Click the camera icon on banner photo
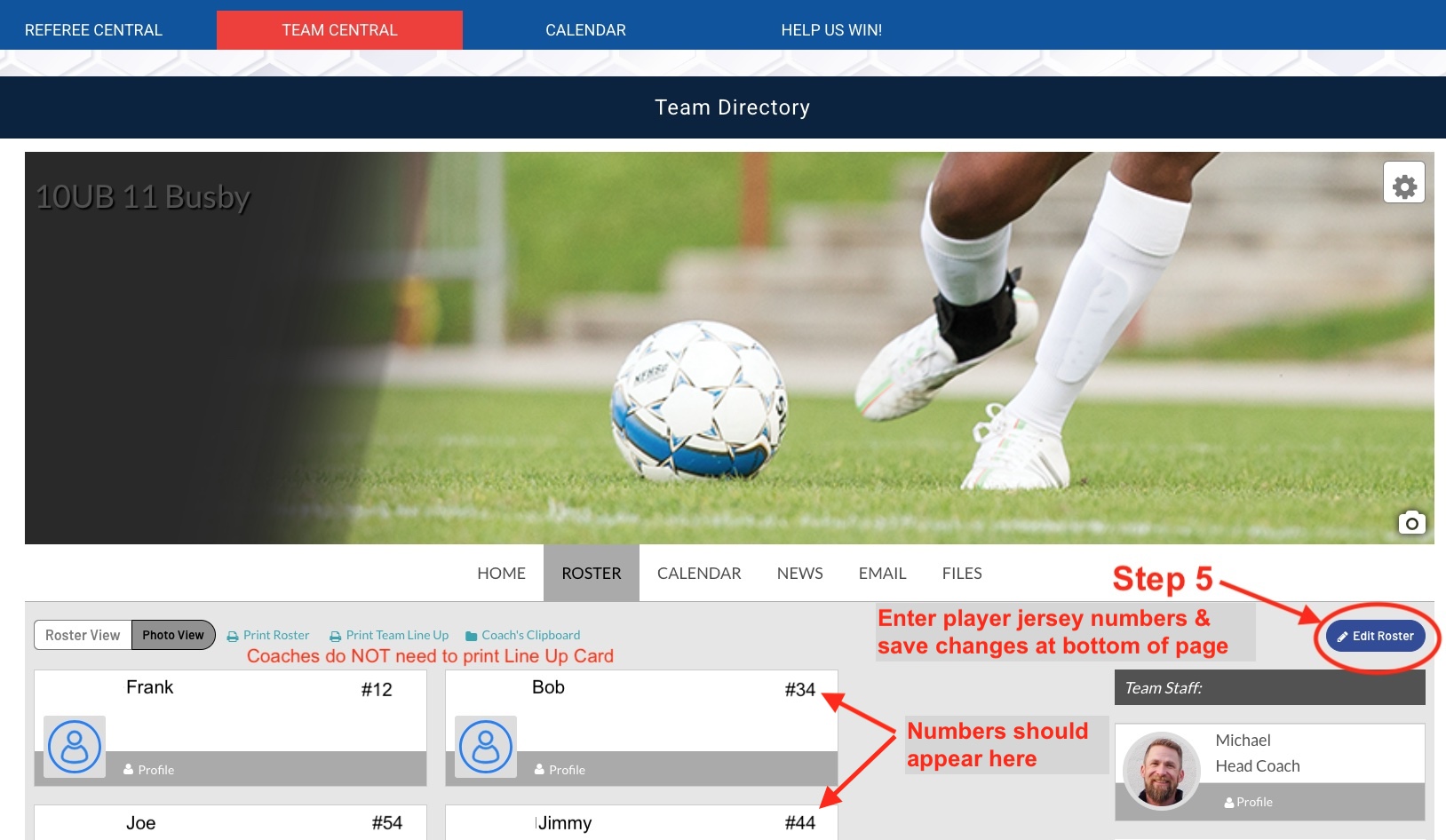 (x=1411, y=523)
